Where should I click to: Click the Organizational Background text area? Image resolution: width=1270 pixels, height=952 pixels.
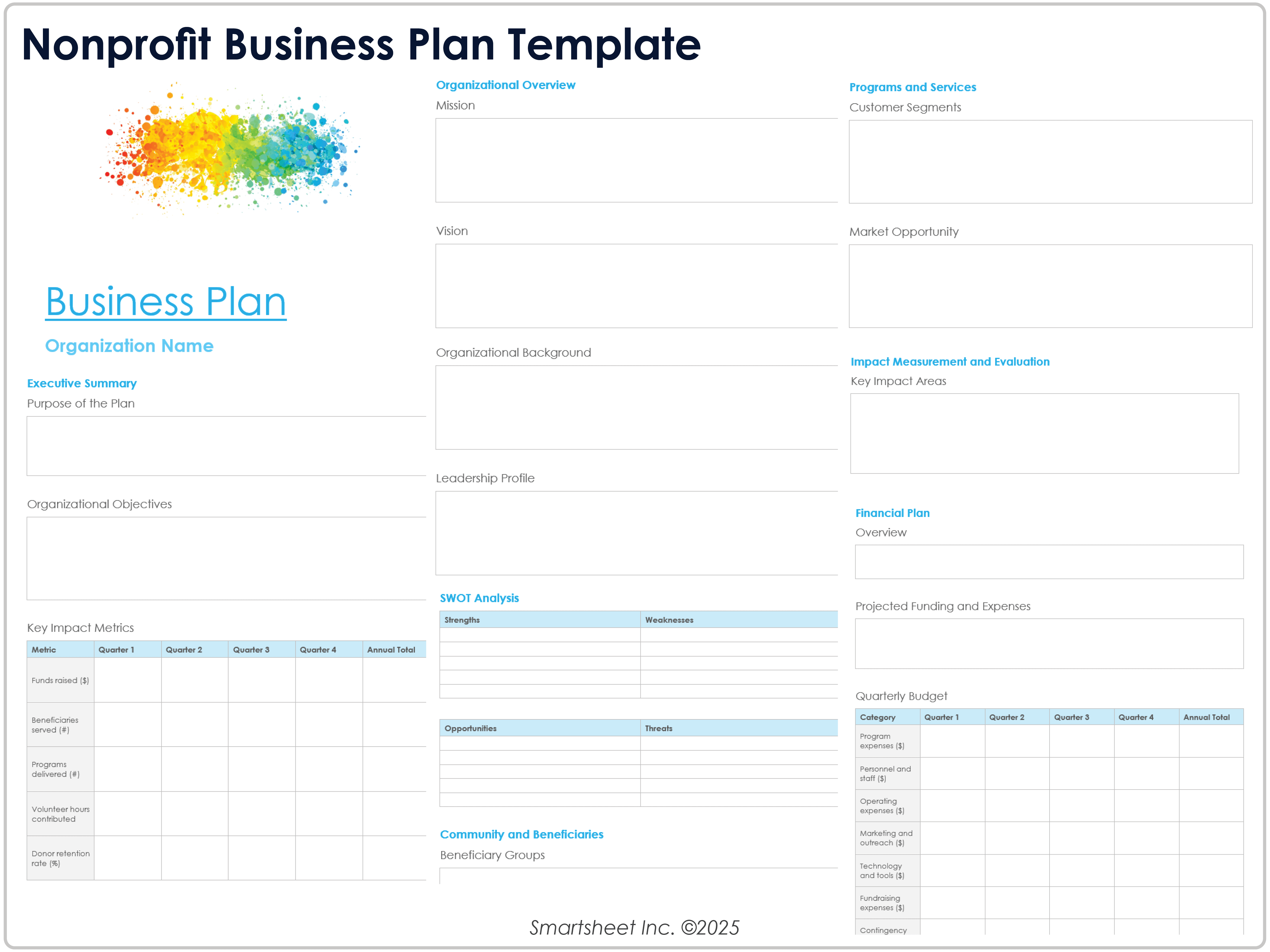click(636, 408)
